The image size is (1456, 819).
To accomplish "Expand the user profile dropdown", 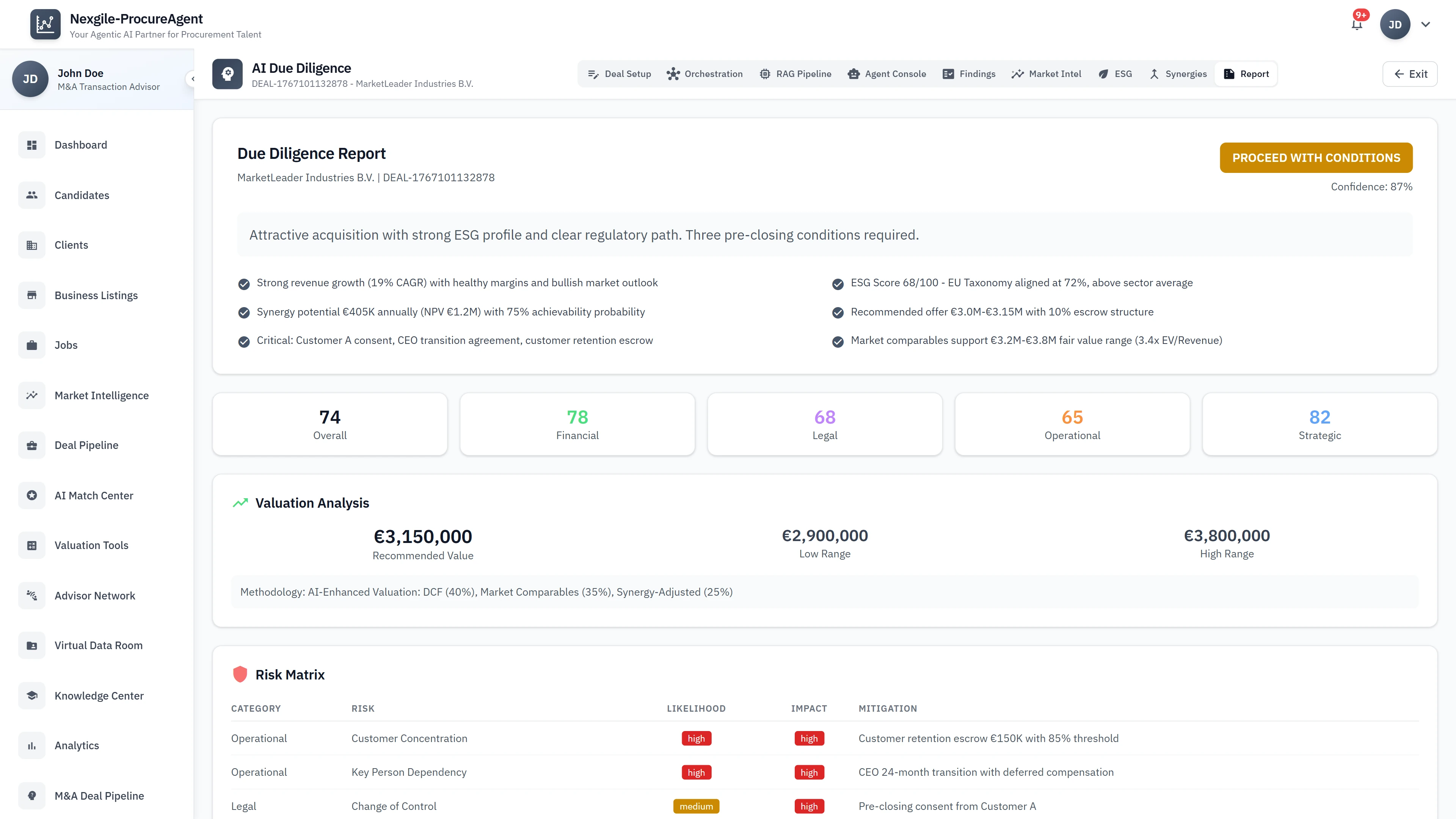I will (1426, 24).
